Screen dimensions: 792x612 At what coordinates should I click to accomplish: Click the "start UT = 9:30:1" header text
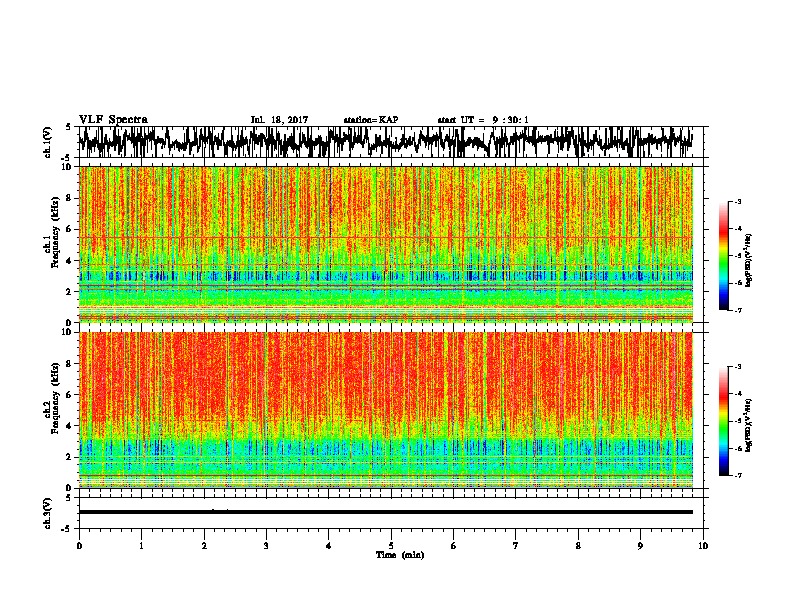[483, 120]
